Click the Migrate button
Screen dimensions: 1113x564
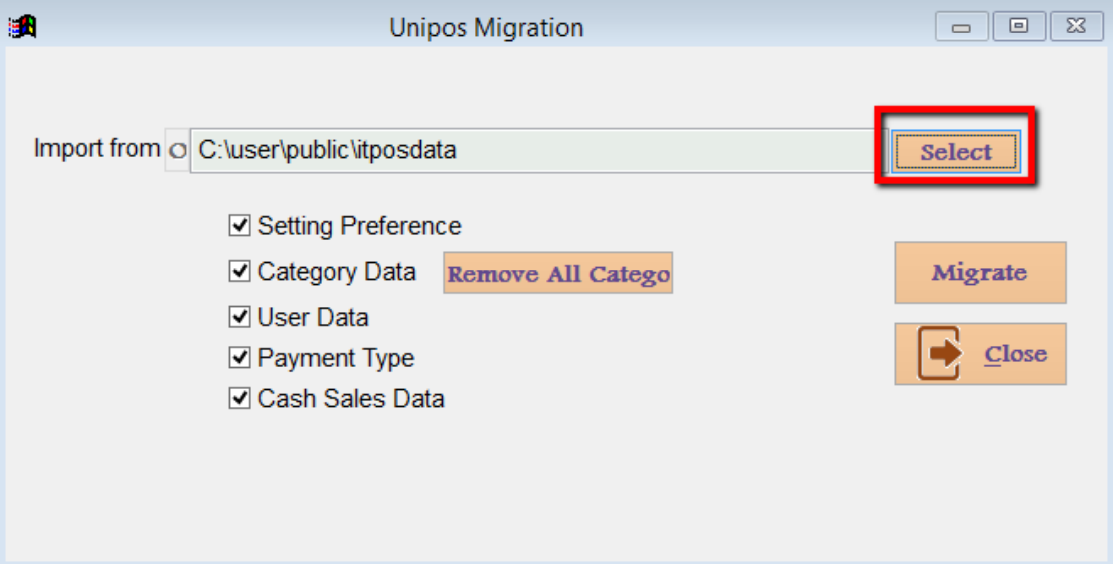pos(979,272)
